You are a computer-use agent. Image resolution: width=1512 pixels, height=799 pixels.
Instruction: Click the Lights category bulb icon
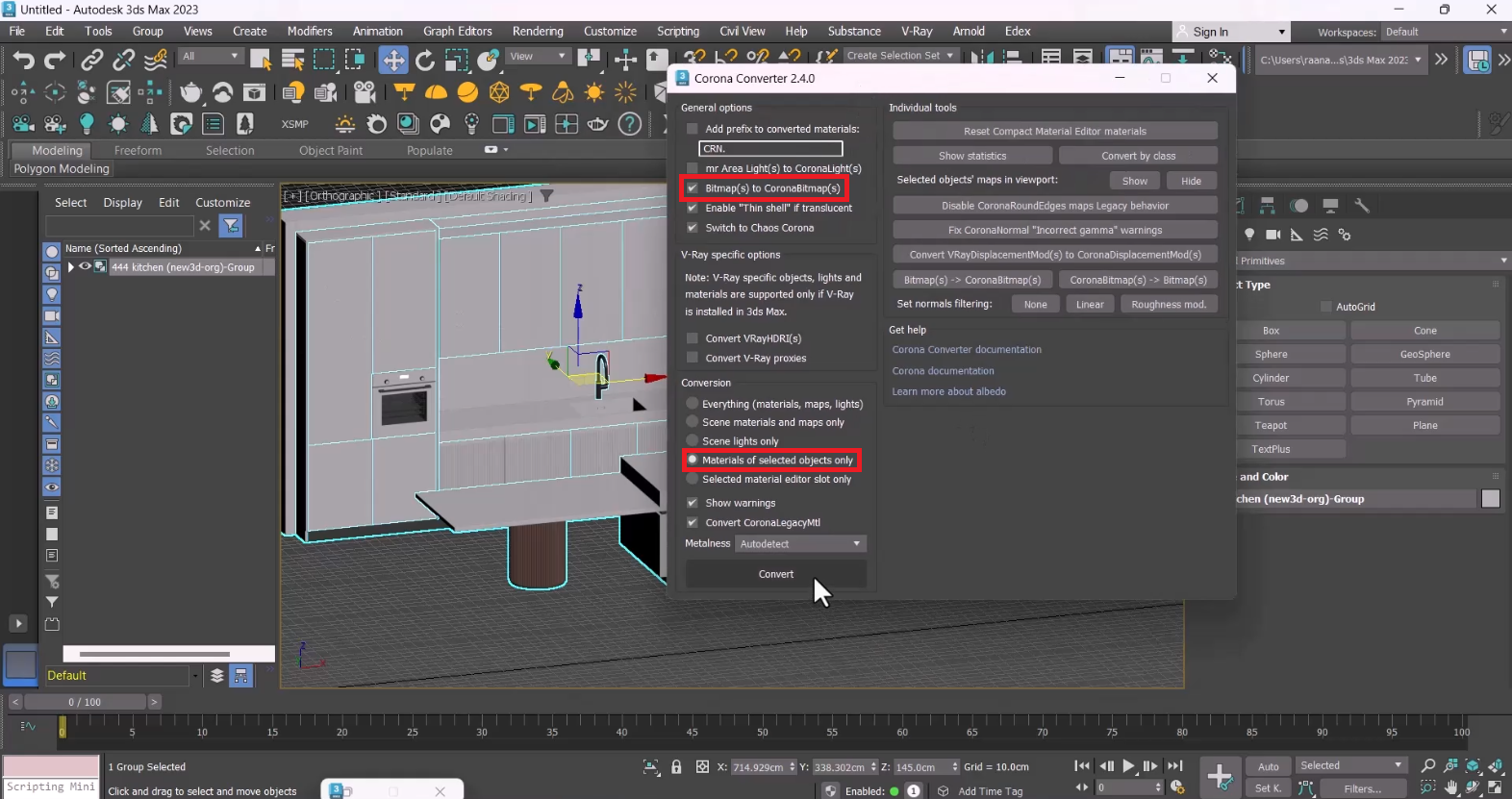pyautogui.click(x=1249, y=235)
